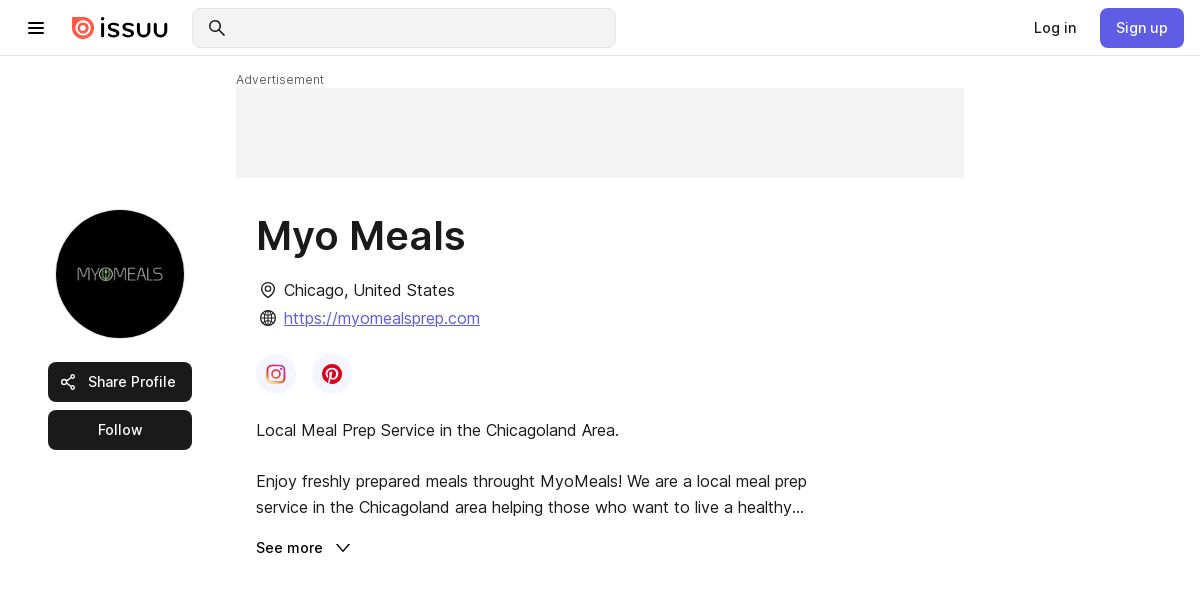Open the hamburger navigation menu
The image size is (1200, 600).
click(36, 28)
